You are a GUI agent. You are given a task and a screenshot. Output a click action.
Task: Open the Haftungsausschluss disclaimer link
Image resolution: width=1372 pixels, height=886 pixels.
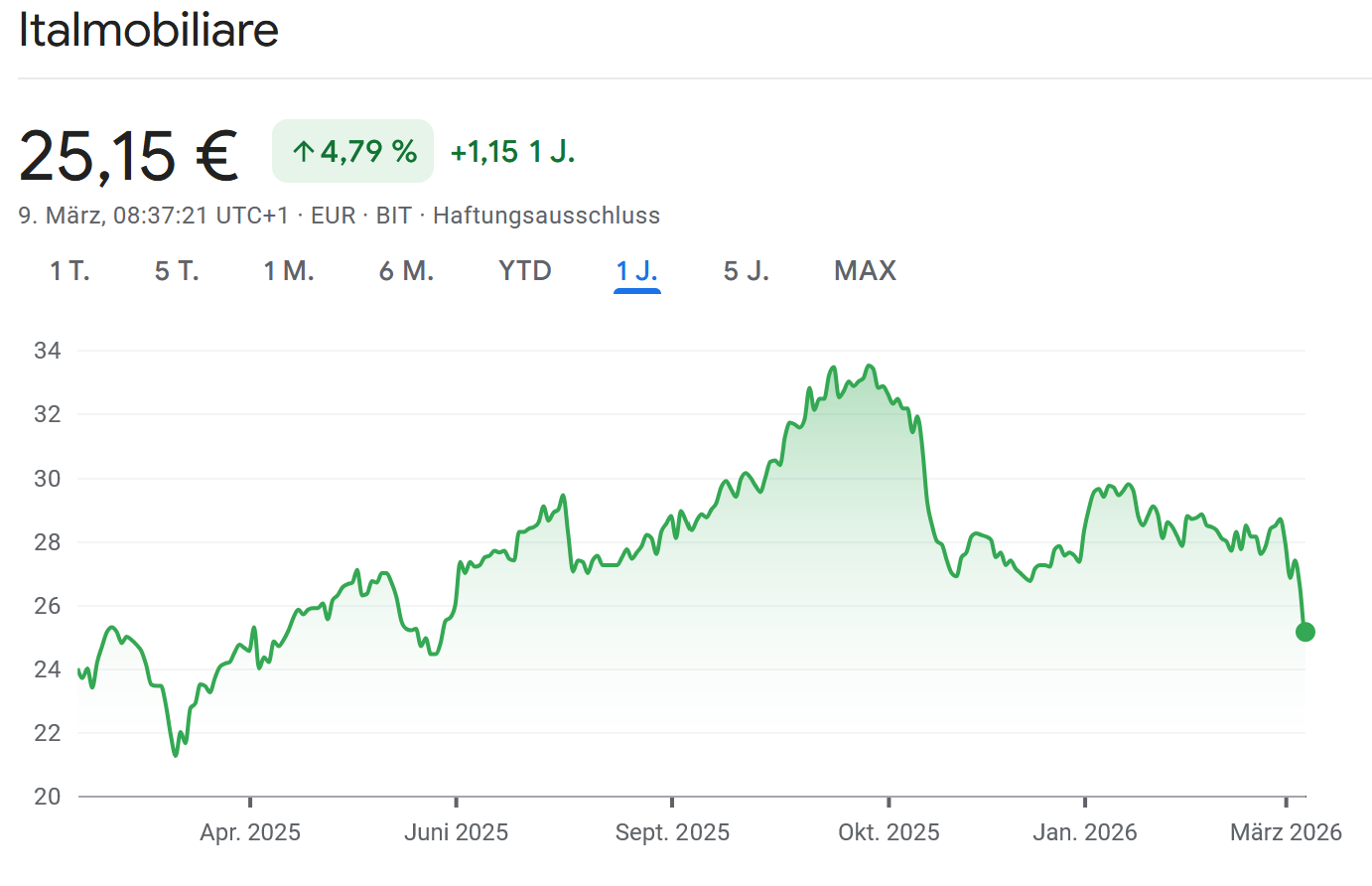(x=546, y=216)
